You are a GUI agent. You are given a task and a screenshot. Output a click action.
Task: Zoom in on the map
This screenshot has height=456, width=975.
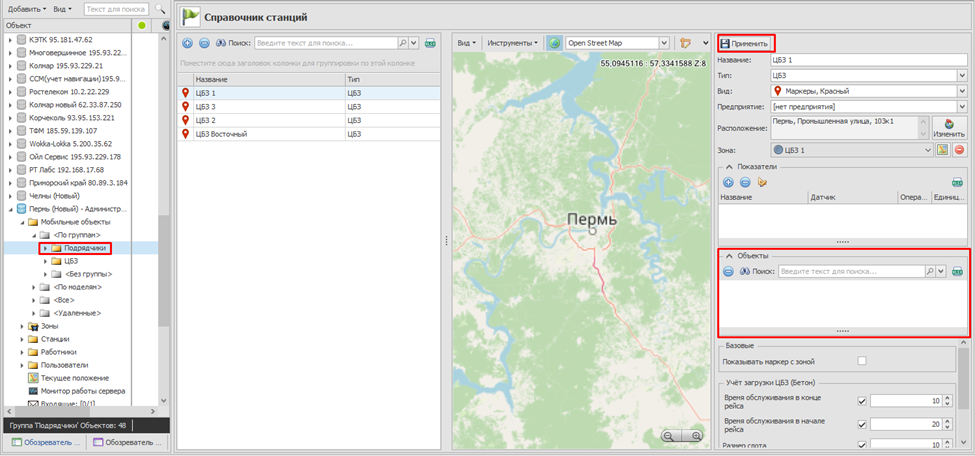pyautogui.click(x=696, y=436)
